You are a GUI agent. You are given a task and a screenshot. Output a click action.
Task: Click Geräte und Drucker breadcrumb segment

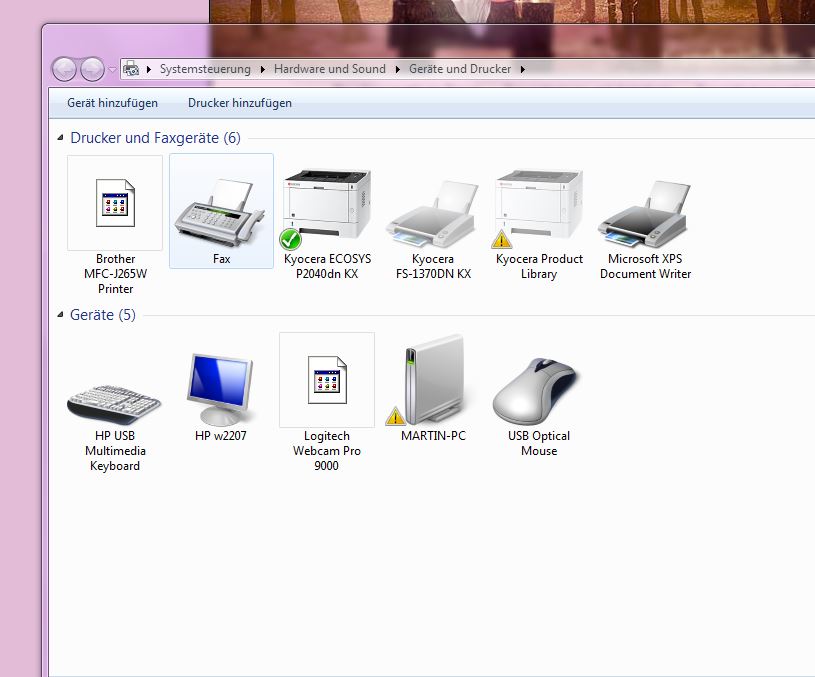tap(459, 69)
